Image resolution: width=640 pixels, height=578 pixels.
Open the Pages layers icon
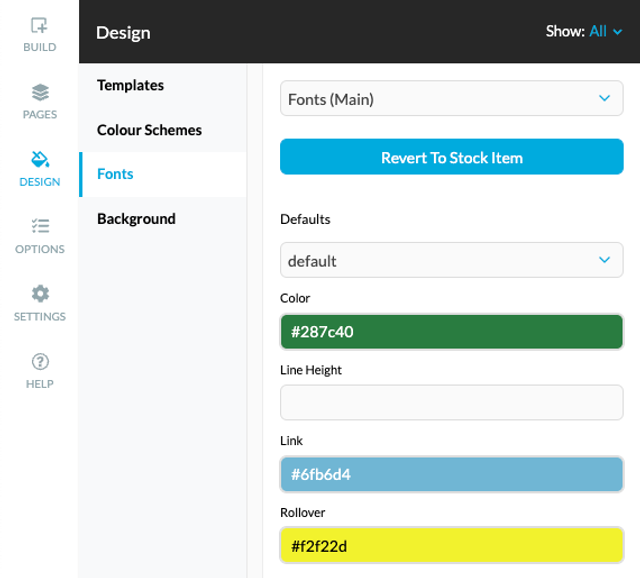pyautogui.click(x=40, y=92)
